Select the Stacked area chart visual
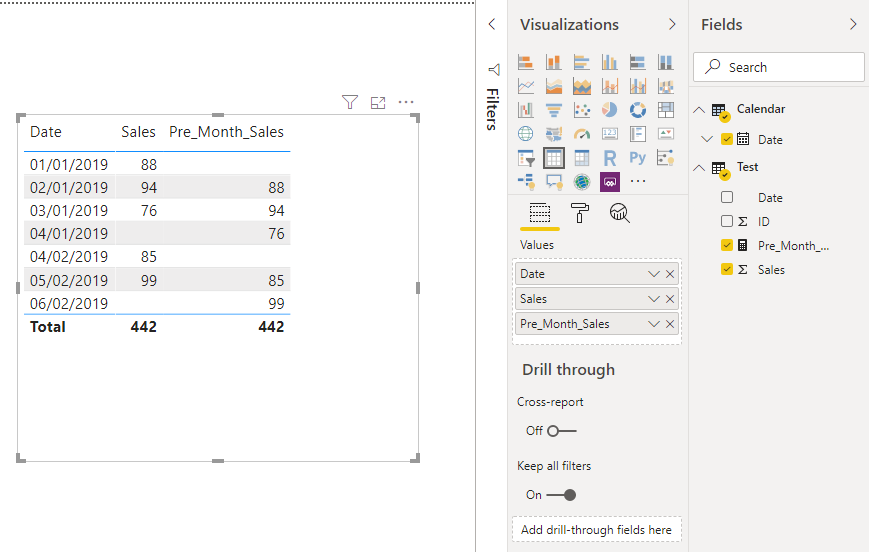 point(581,86)
